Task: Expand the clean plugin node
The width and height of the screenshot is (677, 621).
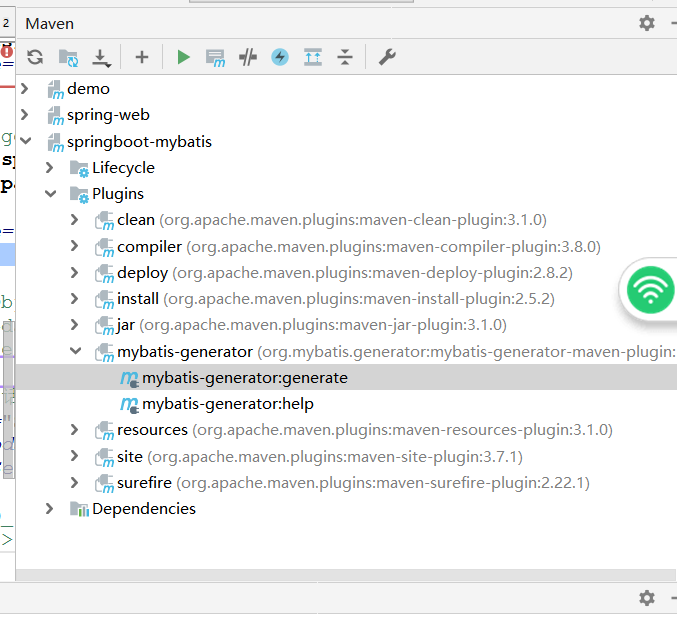Action: pos(75,220)
